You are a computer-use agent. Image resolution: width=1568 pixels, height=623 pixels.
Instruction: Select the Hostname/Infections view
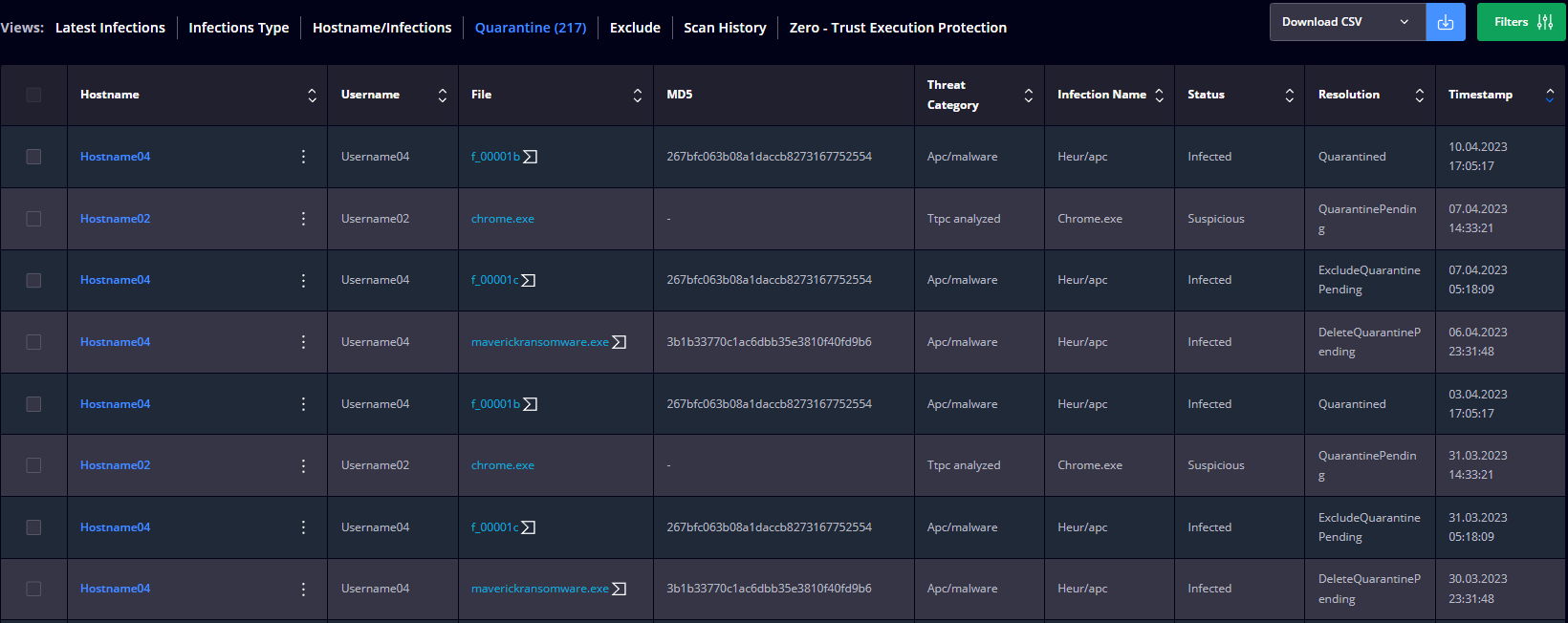tap(381, 28)
